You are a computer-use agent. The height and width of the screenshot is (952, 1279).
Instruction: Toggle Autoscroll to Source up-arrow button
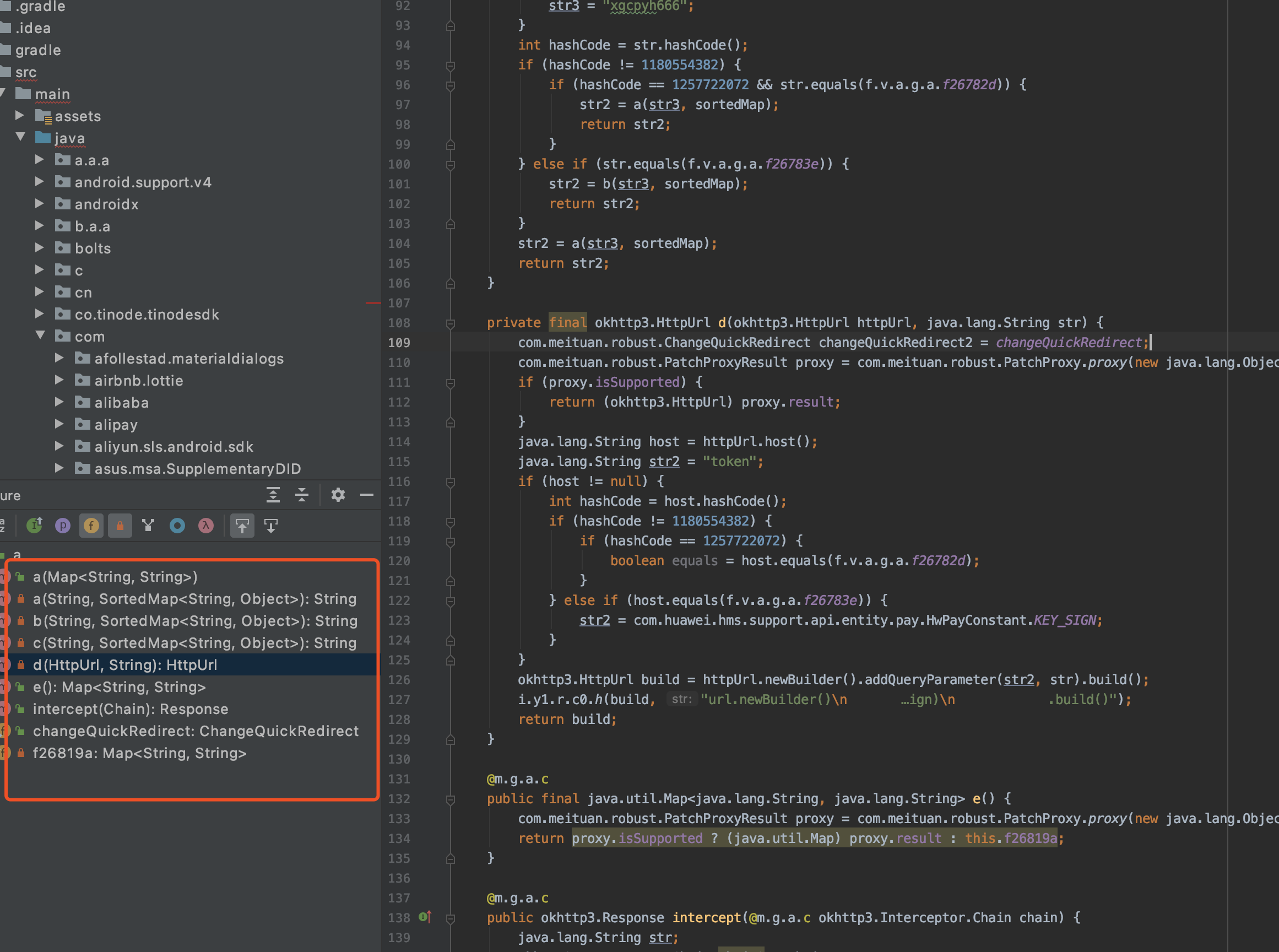pyautogui.click(x=242, y=526)
